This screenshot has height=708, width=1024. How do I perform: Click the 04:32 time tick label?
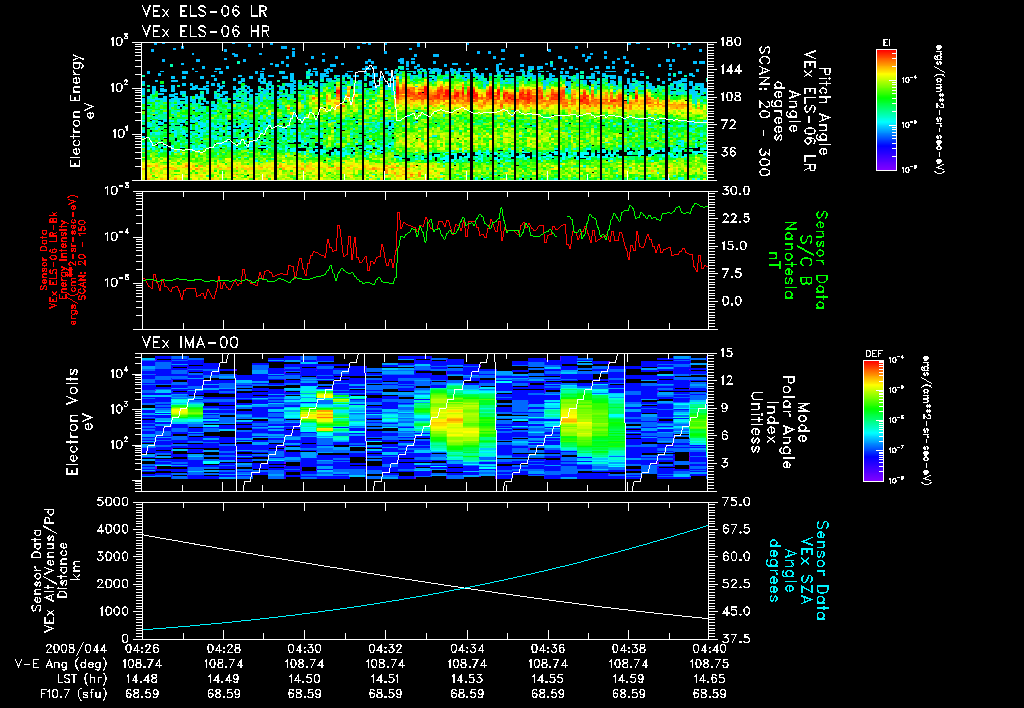click(x=385, y=649)
